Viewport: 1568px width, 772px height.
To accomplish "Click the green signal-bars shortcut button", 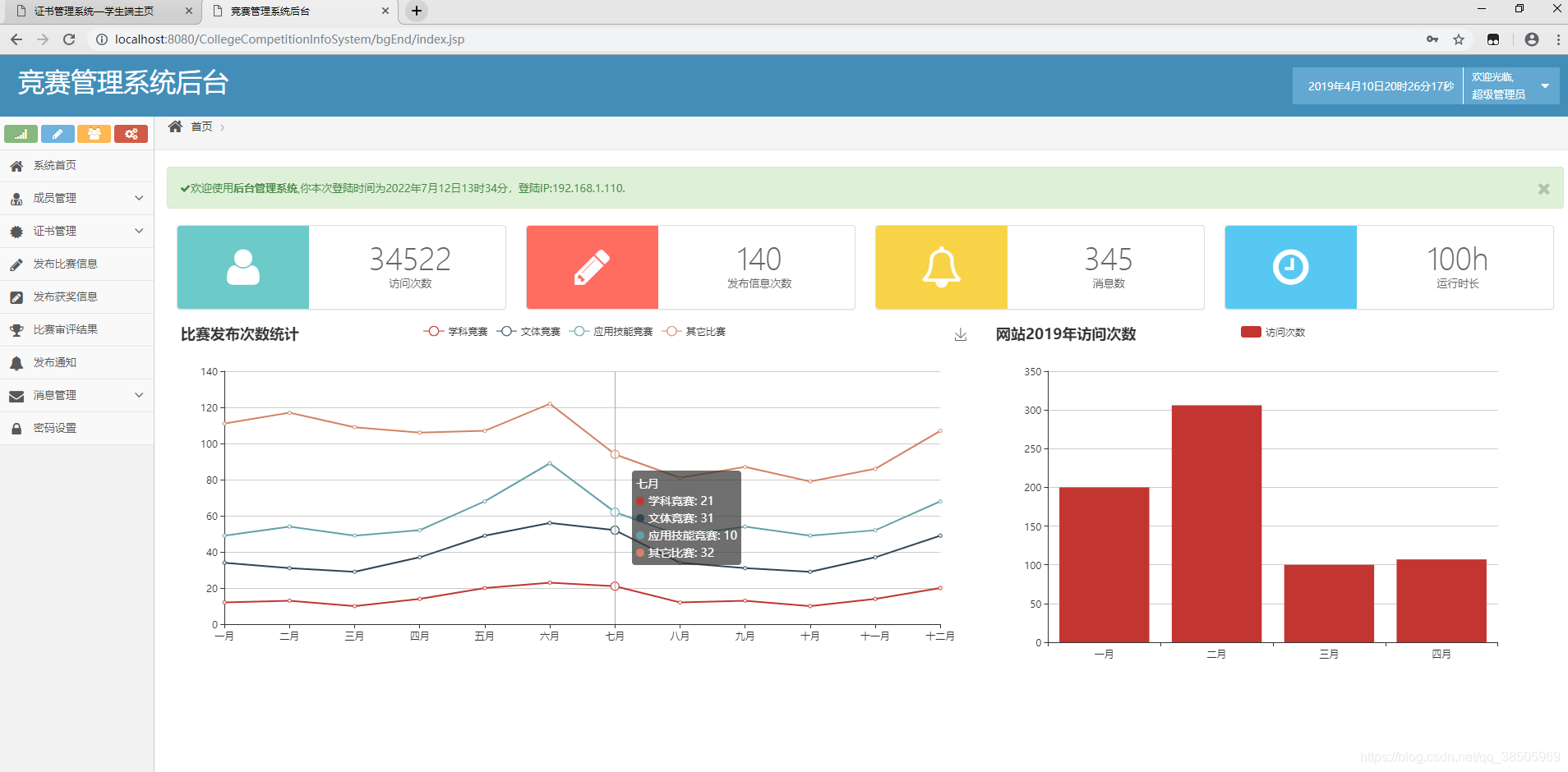I will [x=21, y=134].
